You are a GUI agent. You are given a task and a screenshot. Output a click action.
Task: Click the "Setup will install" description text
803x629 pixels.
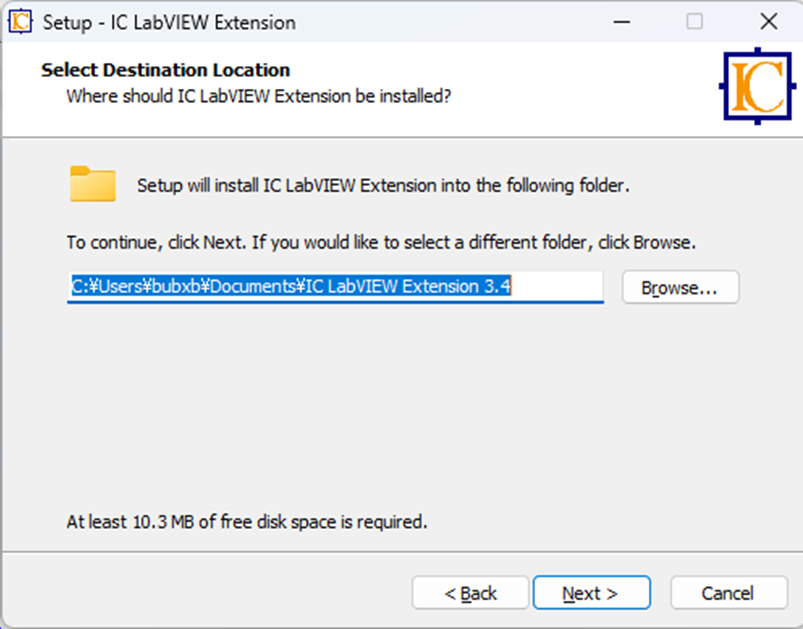[383, 185]
